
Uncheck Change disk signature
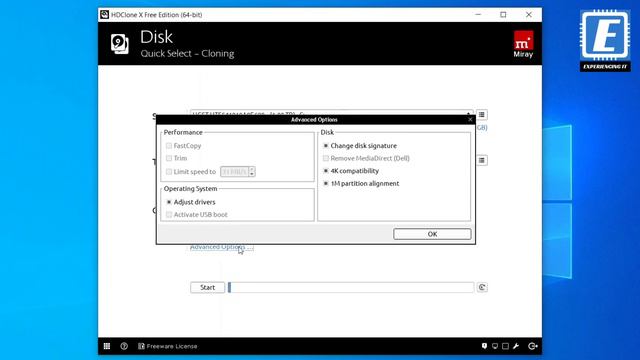[326, 146]
